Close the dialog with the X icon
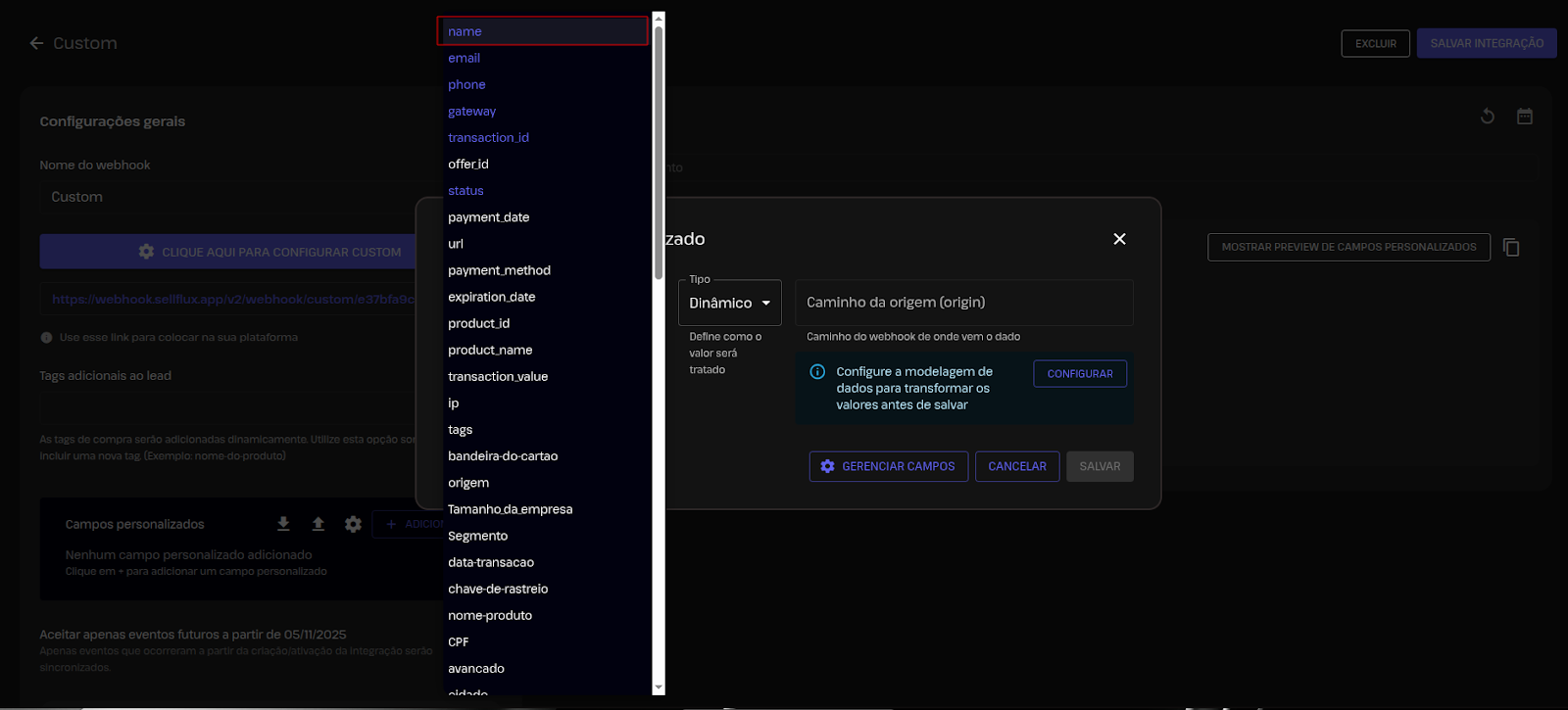The width and height of the screenshot is (1568, 710). tap(1119, 239)
